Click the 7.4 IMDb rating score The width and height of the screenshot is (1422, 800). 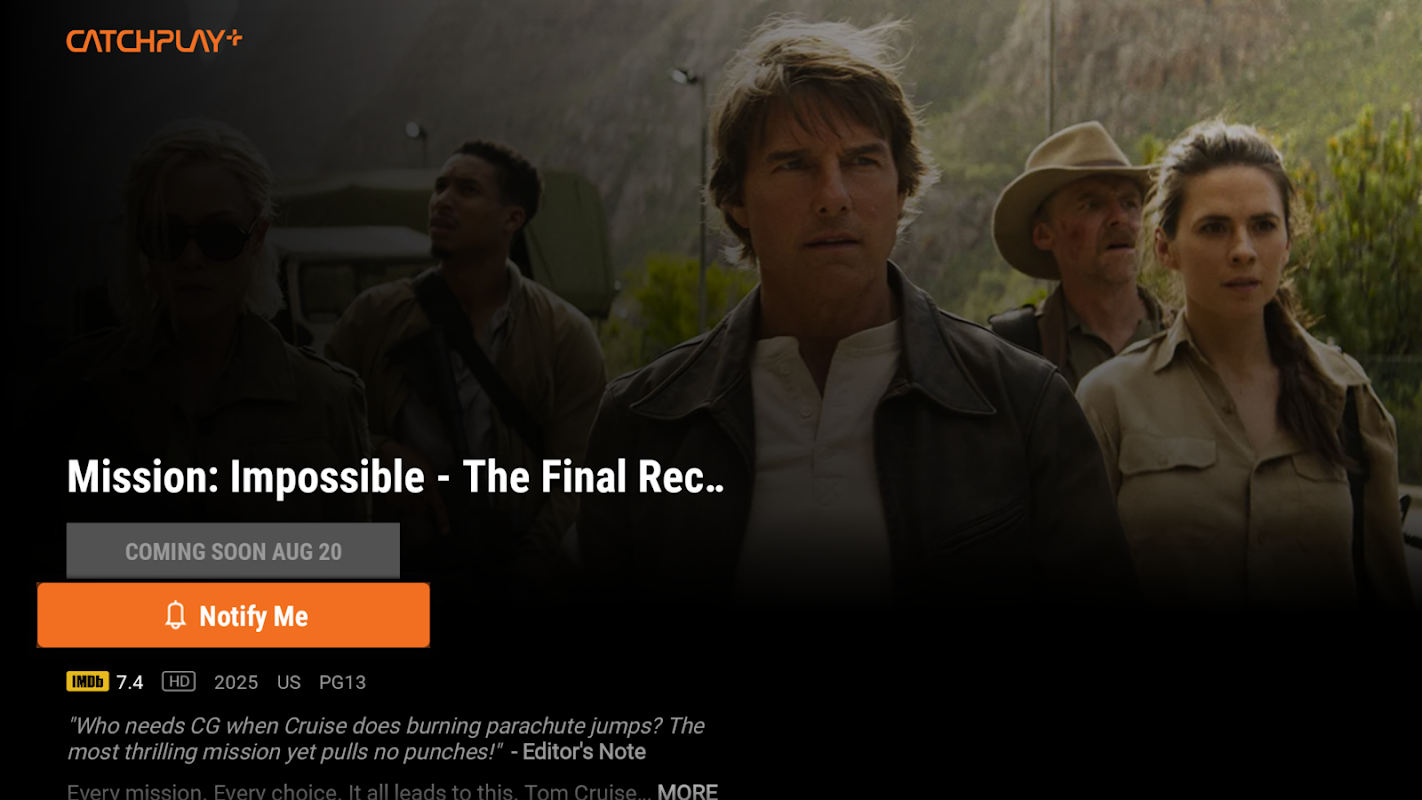coord(130,682)
